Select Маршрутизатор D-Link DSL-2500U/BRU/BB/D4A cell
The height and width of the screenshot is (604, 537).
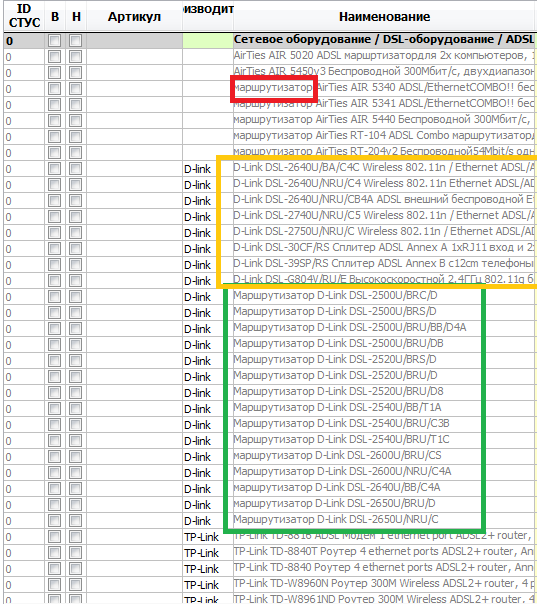384,329
